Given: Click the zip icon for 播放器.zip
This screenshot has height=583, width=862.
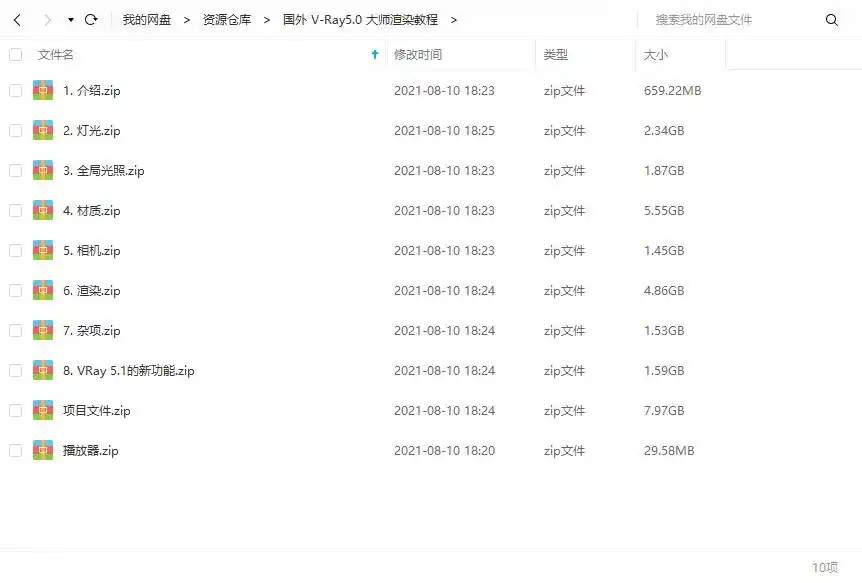Looking at the screenshot, I should tap(43, 451).
